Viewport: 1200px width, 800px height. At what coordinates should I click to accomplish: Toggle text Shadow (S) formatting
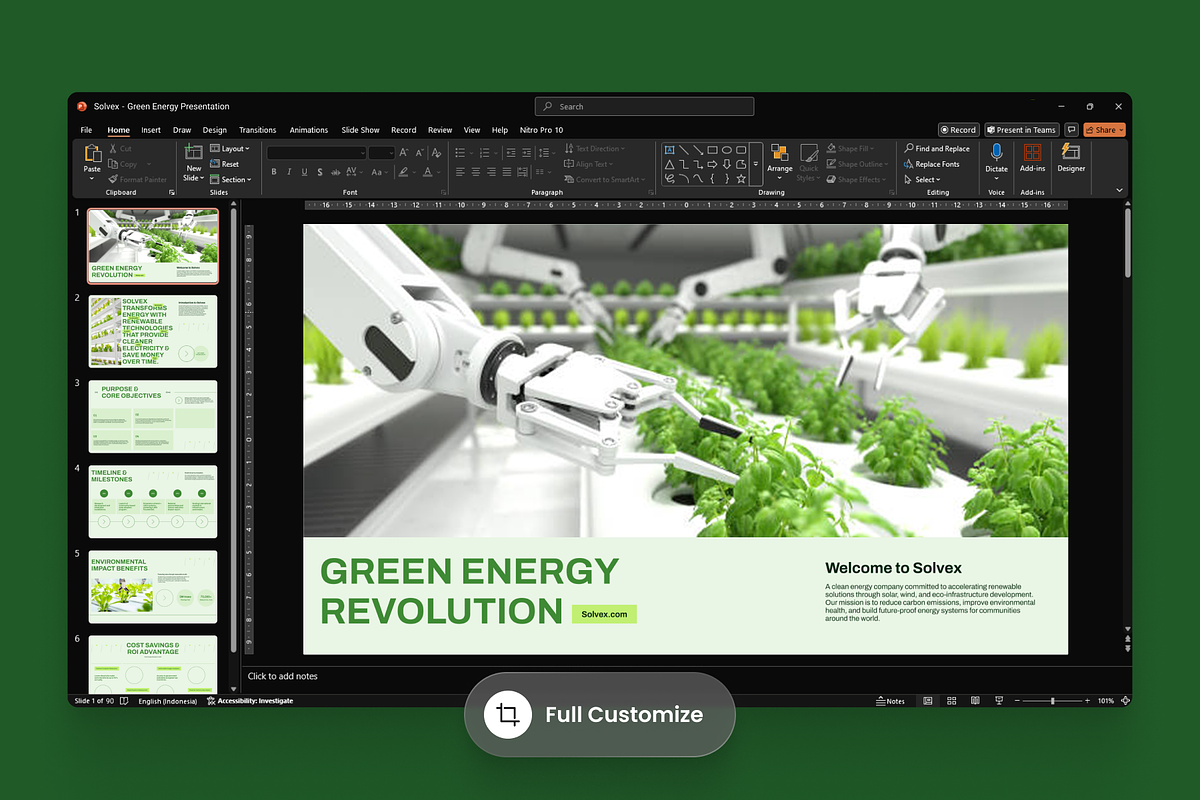coord(320,172)
